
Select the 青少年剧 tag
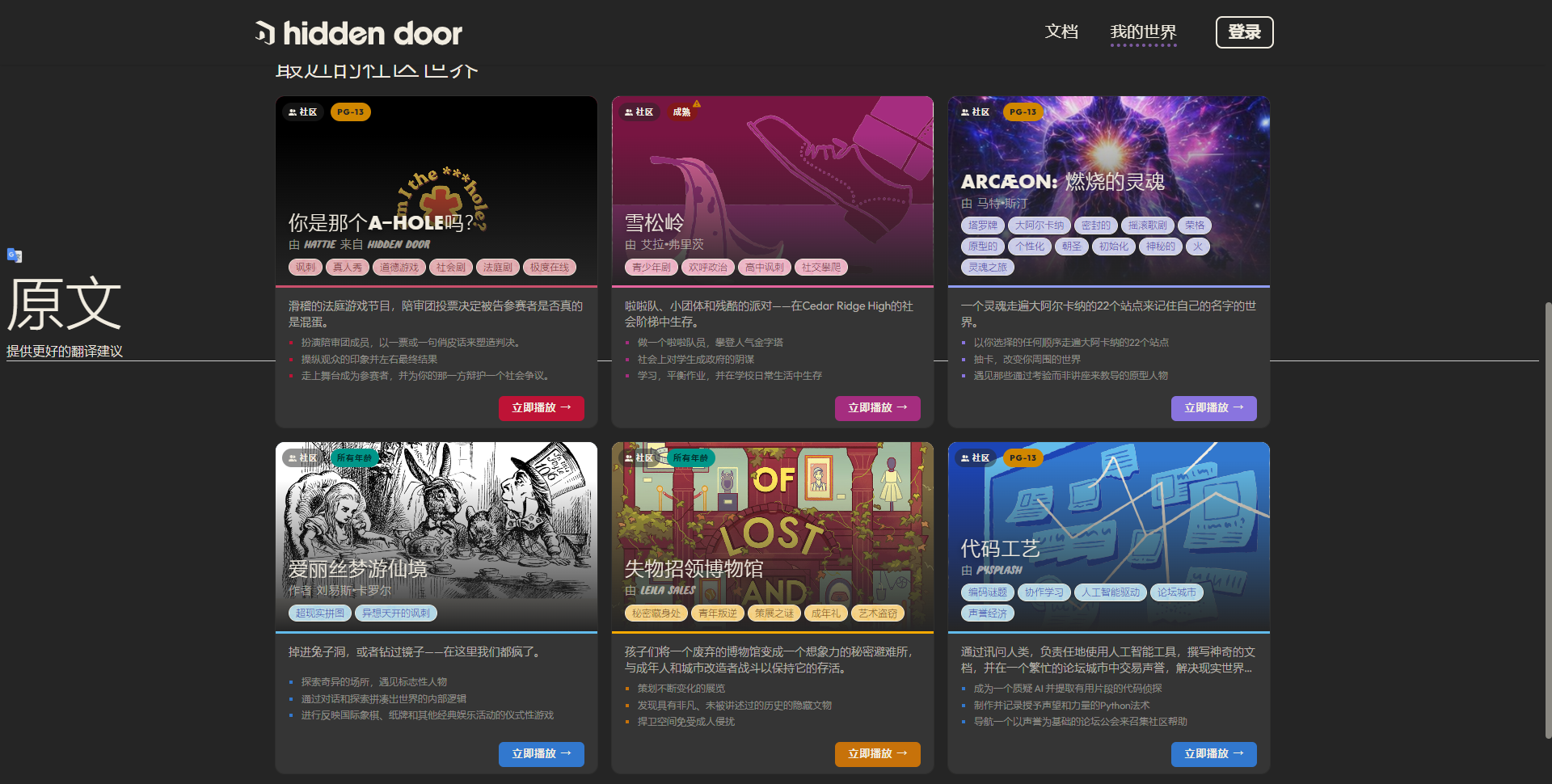pos(652,268)
